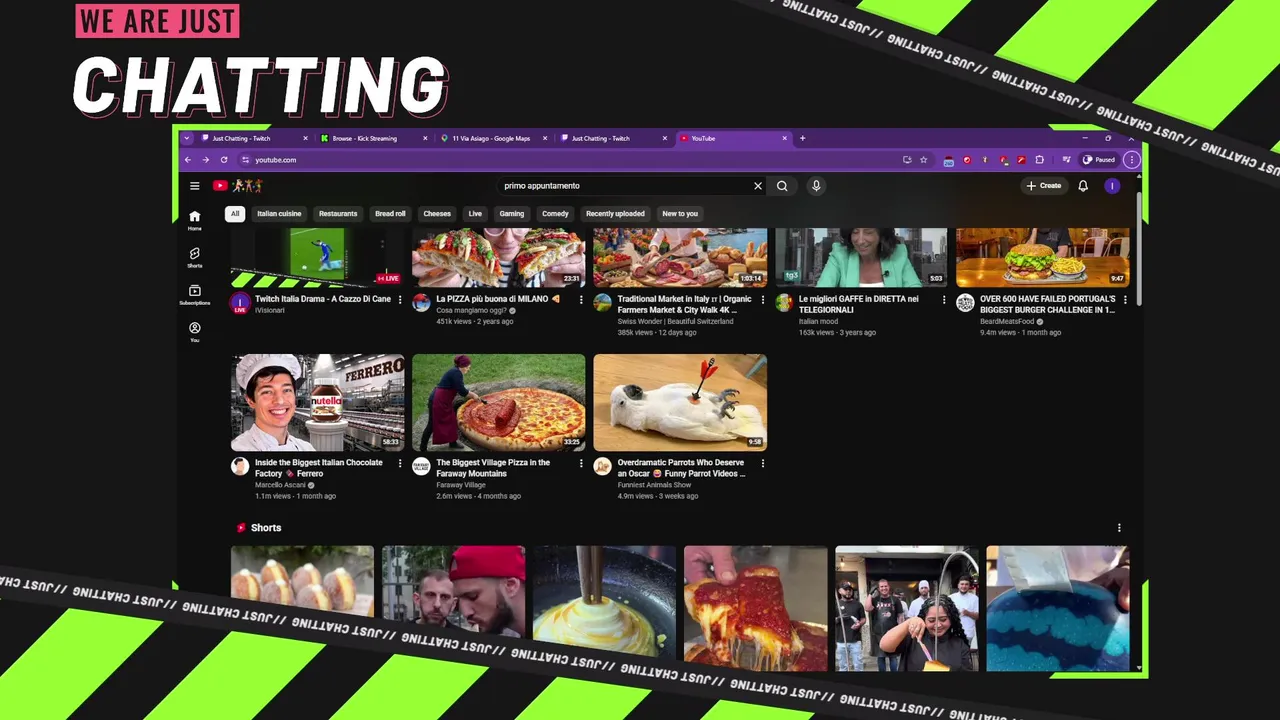This screenshot has width=1280, height=720.
Task: Open more options for La PIZZA più buona video
Action: (x=581, y=299)
